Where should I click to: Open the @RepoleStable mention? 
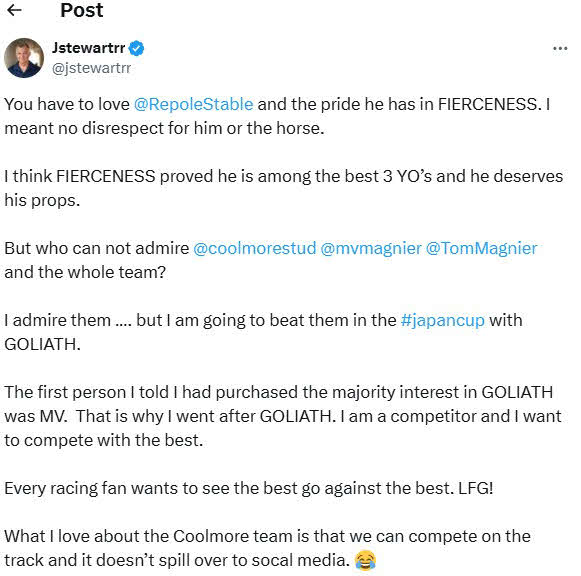pos(193,104)
